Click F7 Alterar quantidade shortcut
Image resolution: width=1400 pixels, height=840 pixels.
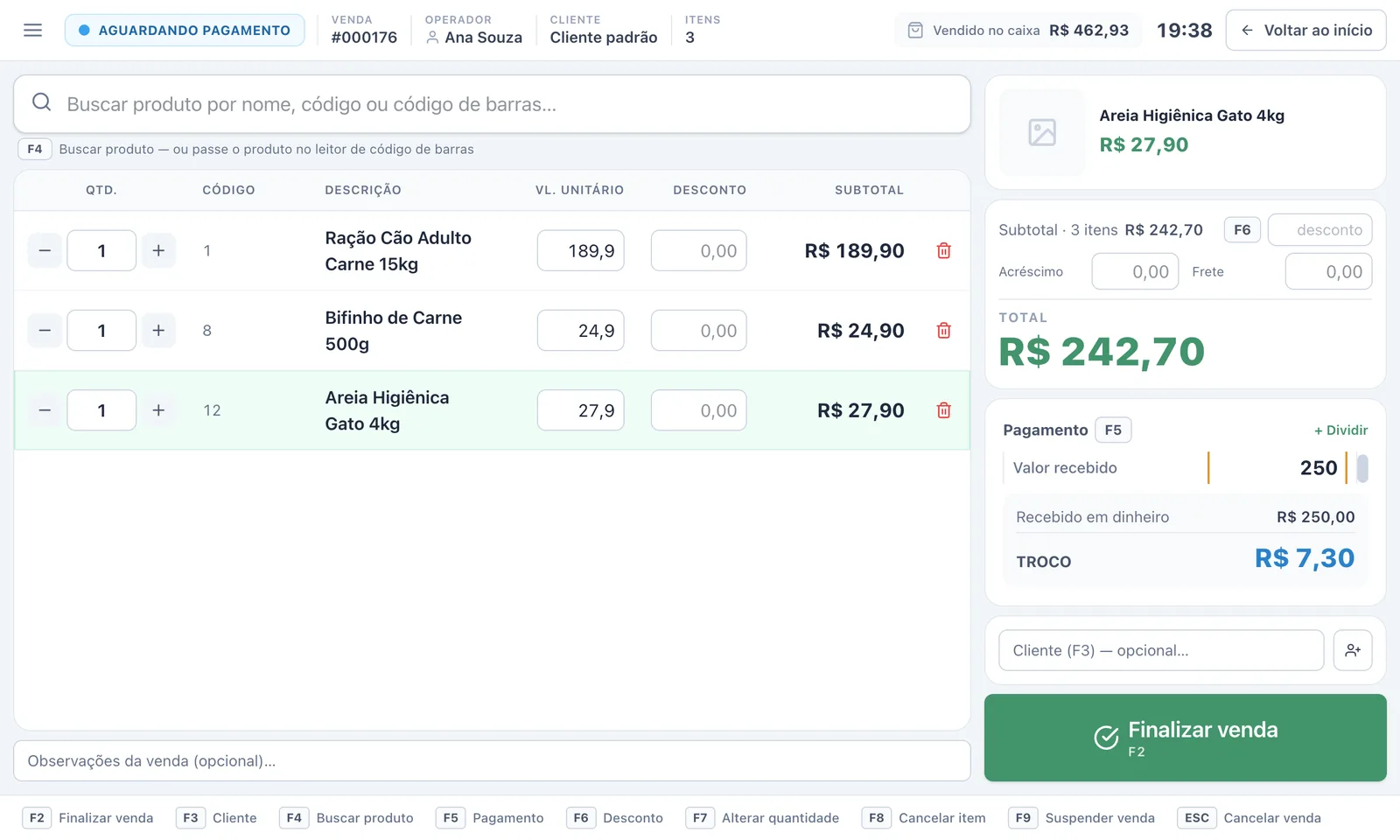coord(762,818)
